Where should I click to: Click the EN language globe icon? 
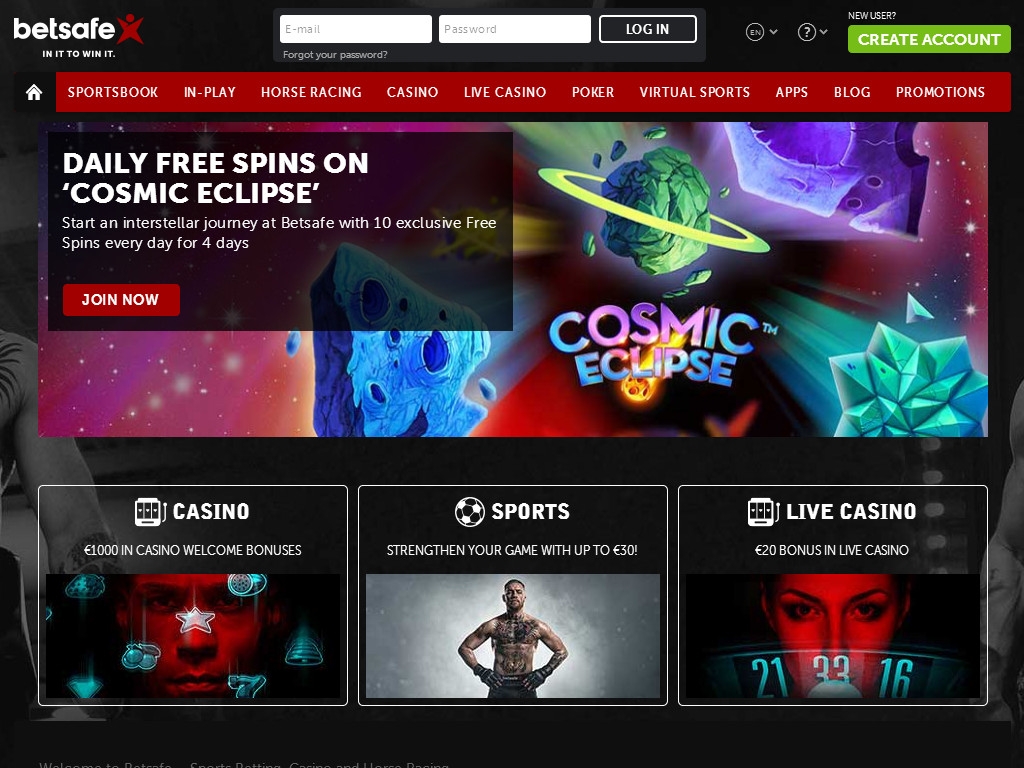click(x=754, y=31)
